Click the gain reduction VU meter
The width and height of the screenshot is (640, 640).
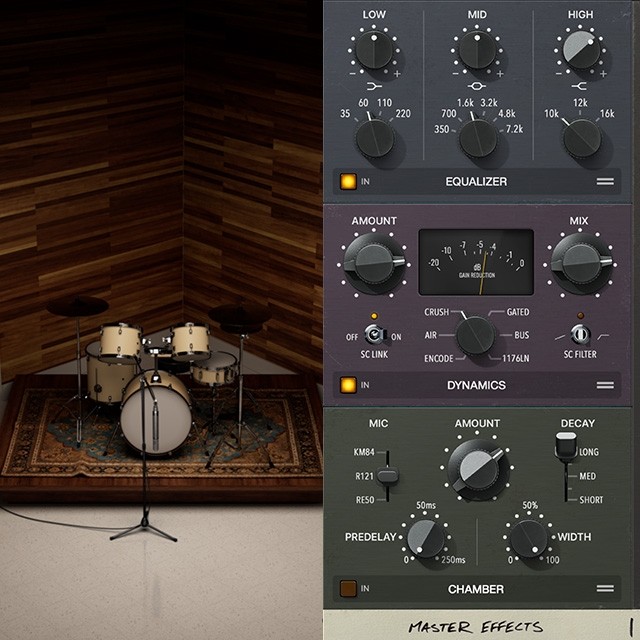point(476,262)
